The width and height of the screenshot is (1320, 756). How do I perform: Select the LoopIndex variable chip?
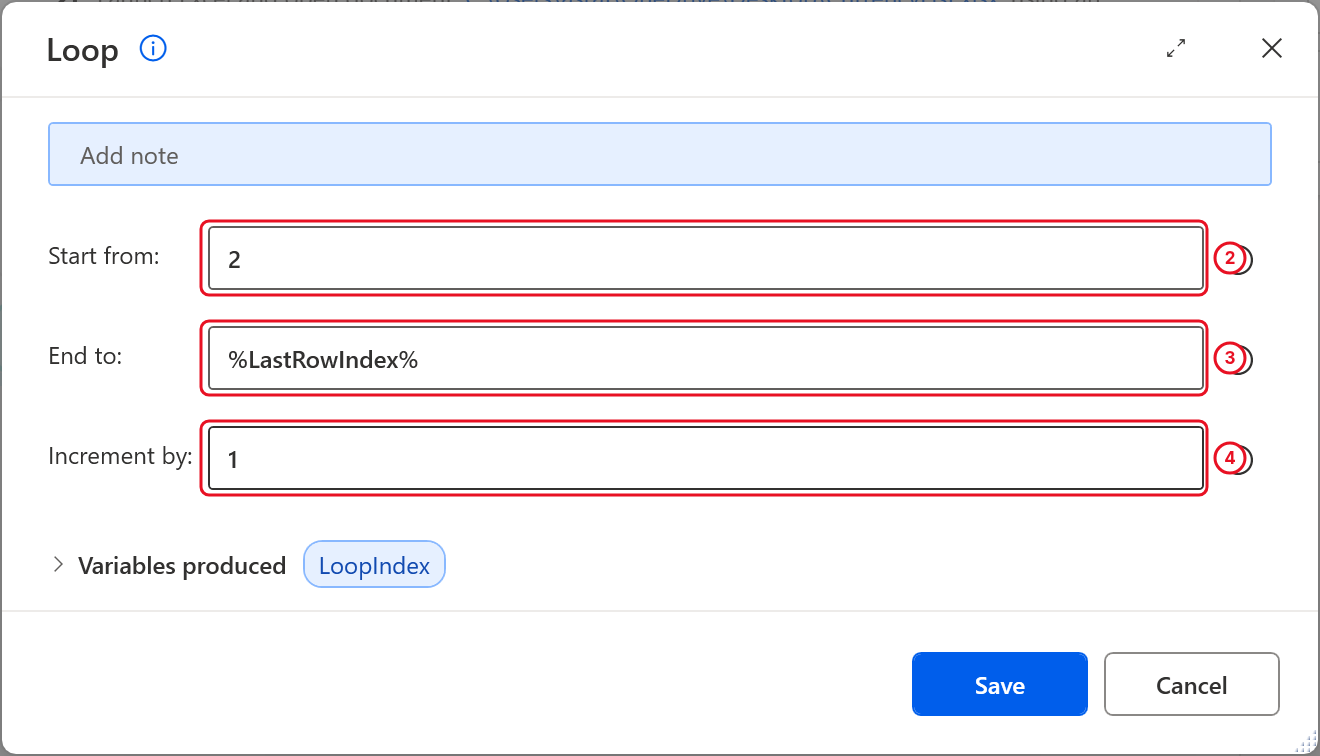374,566
